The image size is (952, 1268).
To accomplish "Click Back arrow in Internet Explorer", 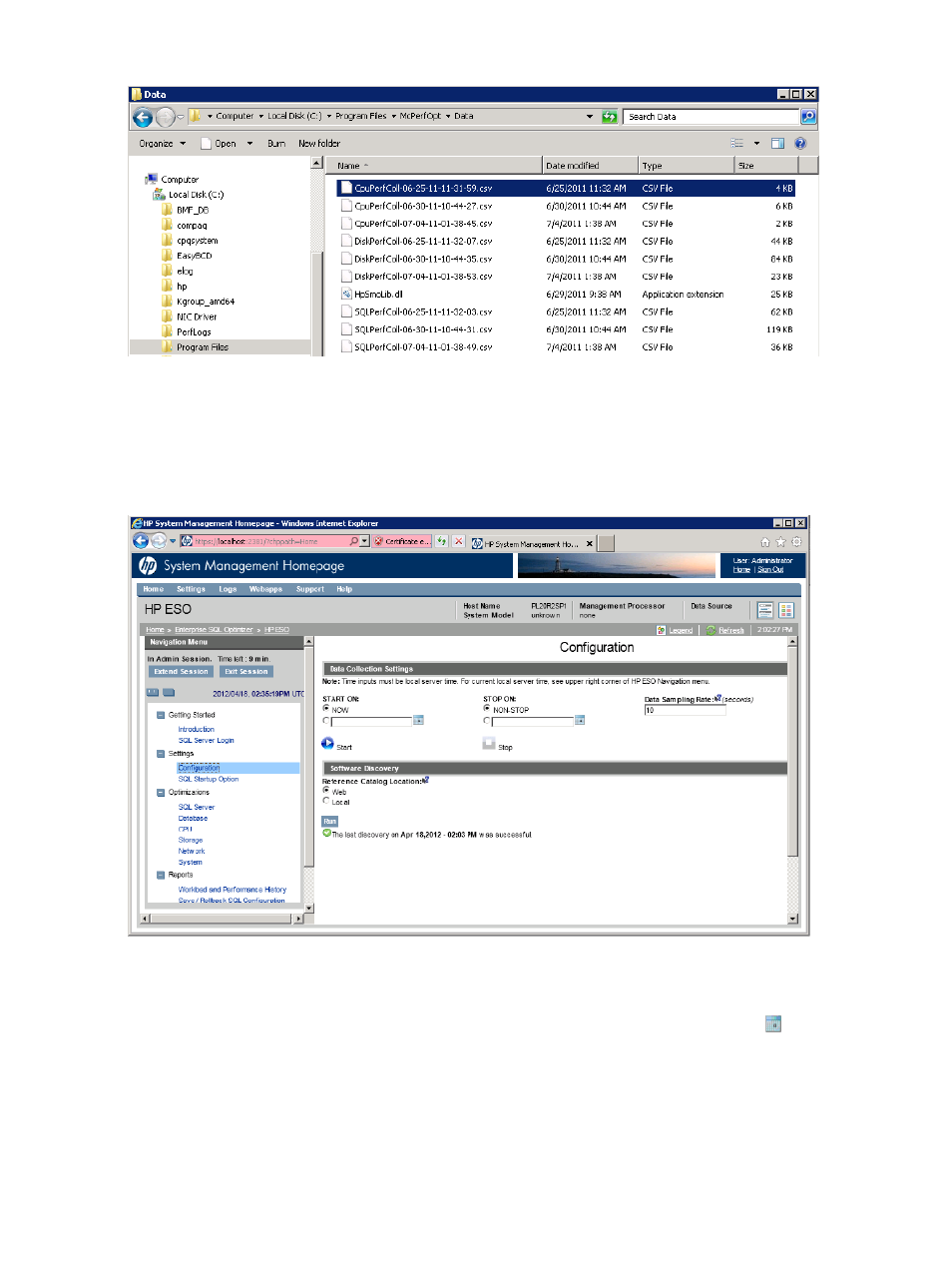I will pyautogui.click(x=141, y=541).
